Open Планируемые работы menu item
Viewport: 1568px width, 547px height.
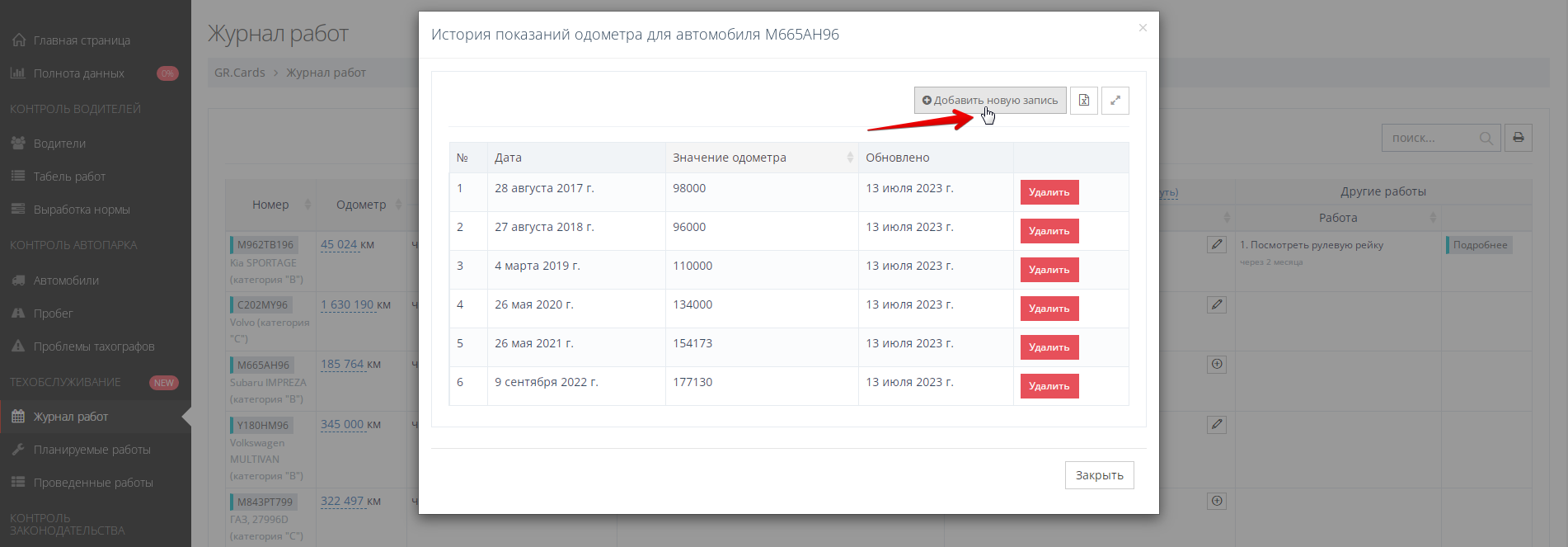coord(92,450)
